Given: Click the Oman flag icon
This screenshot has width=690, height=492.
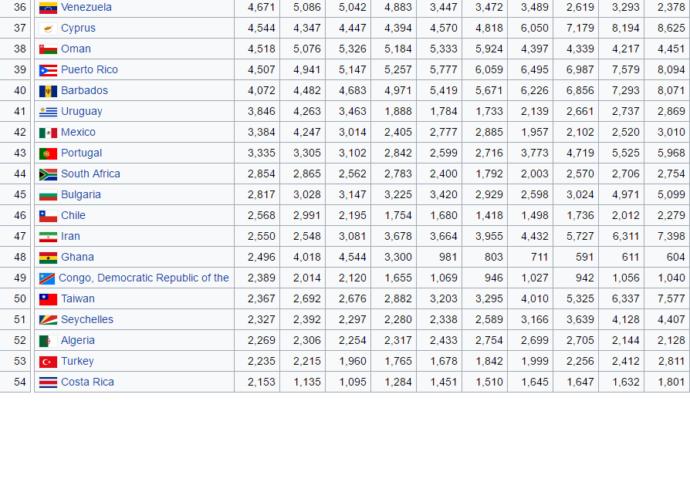Looking at the screenshot, I should click(x=48, y=49).
